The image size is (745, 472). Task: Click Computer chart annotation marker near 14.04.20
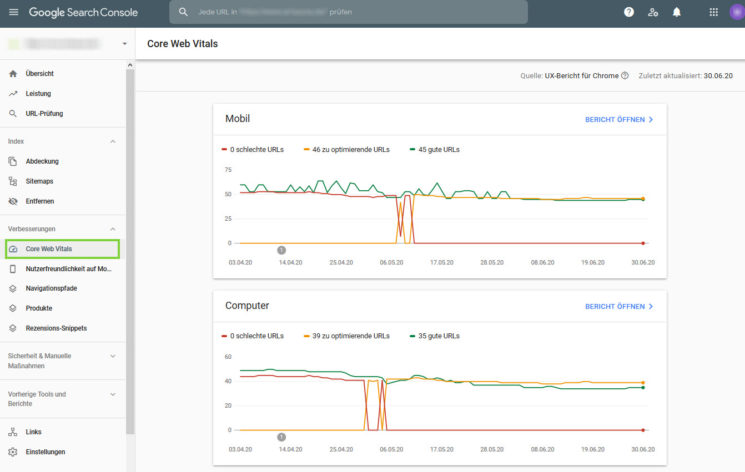281,437
